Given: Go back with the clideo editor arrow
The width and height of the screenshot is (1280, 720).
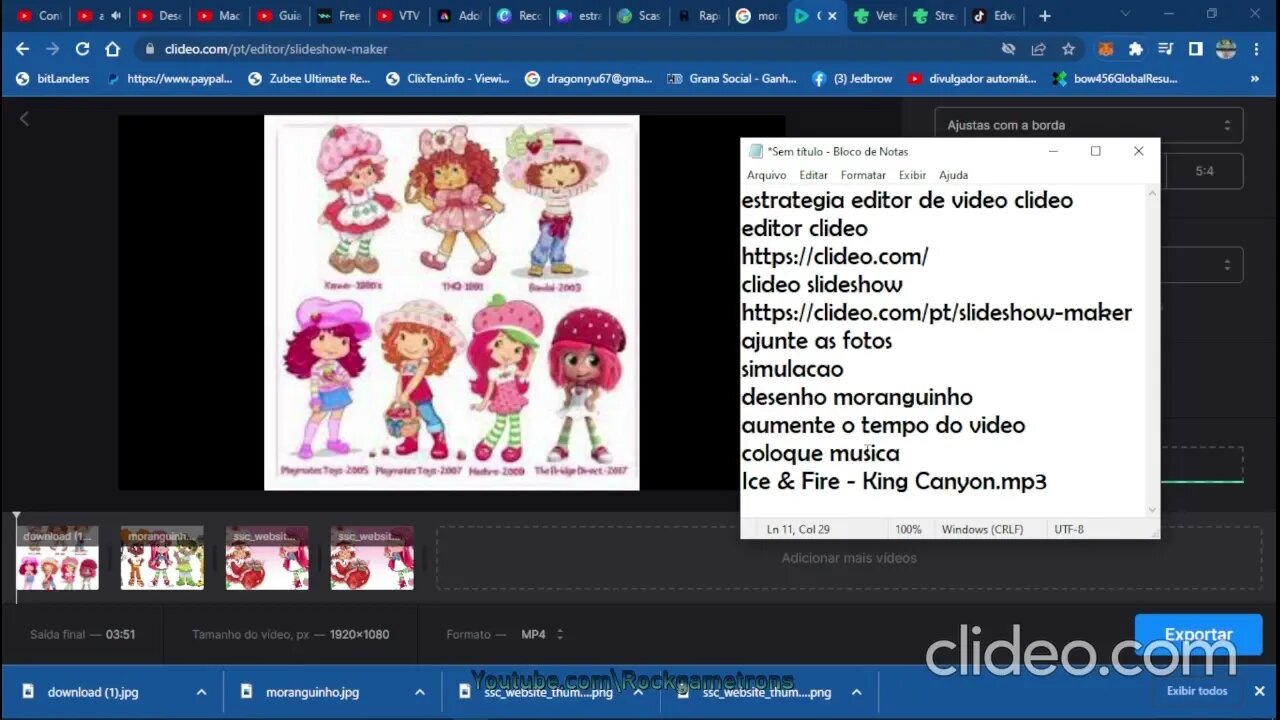Looking at the screenshot, I should pyautogui.click(x=24, y=119).
